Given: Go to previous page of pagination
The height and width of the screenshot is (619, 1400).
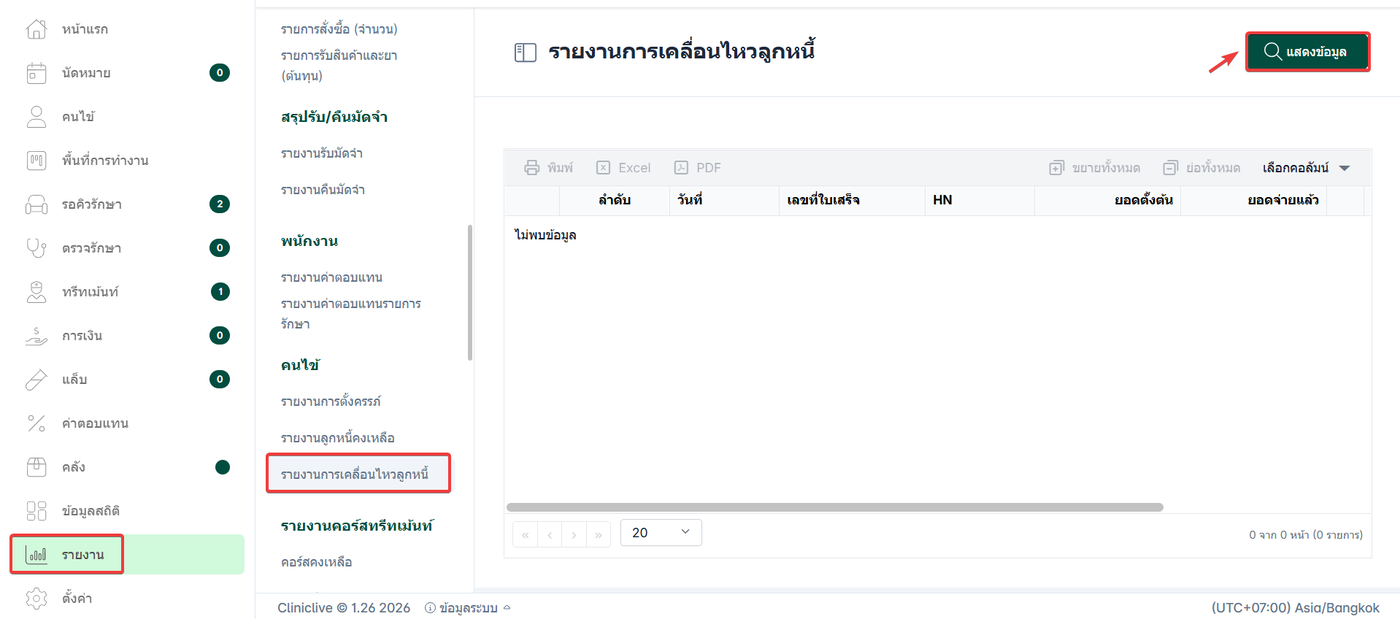Looking at the screenshot, I should (x=550, y=534).
